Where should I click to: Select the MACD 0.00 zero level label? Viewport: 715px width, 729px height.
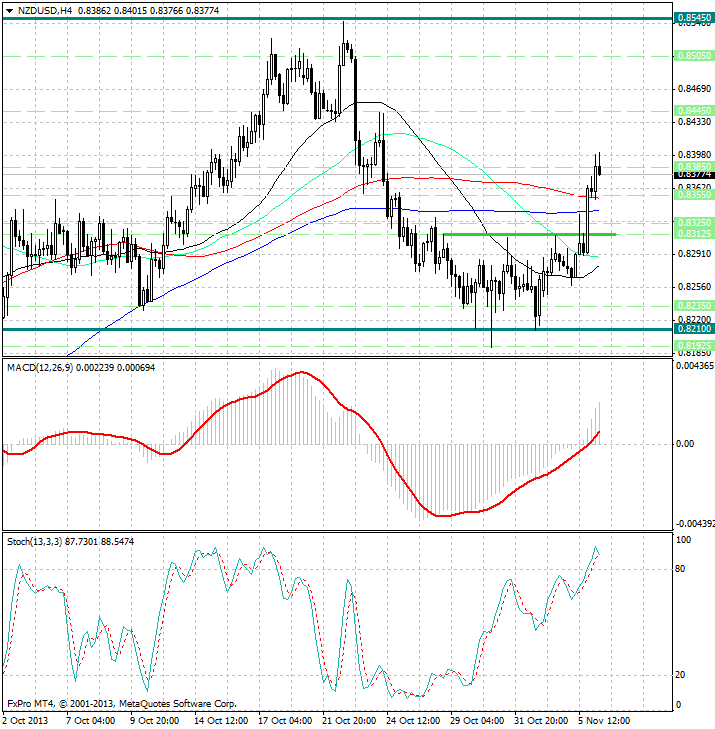685,444
